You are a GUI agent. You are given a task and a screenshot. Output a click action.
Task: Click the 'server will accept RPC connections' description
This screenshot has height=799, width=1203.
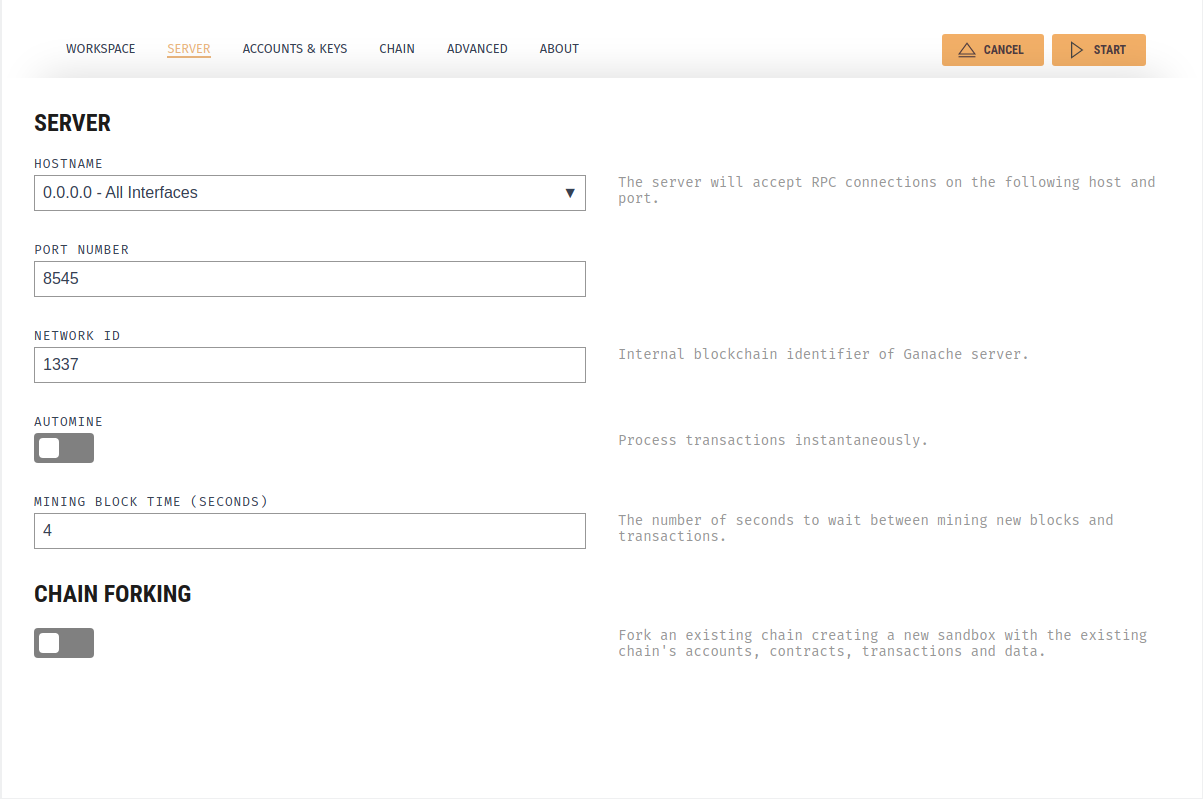[886, 190]
